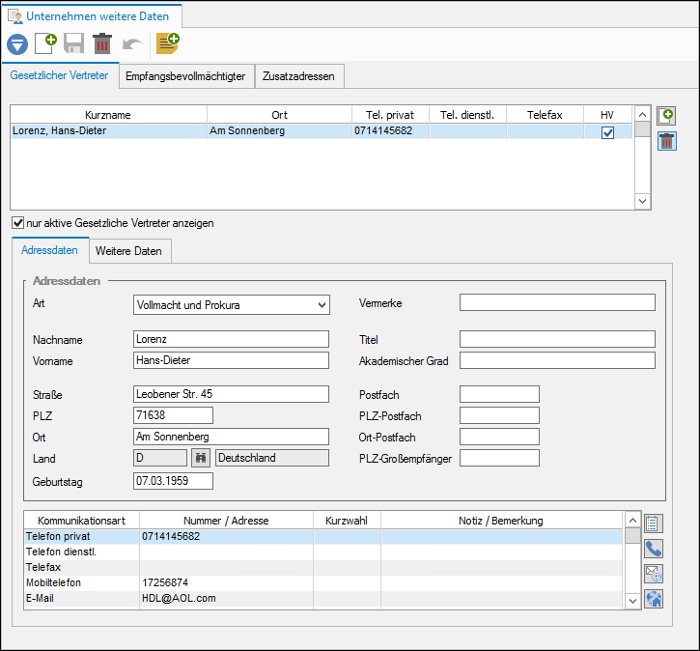Viewport: 700px width, 651px height.
Task: Click the Kurzwahl column header
Action: click(x=347, y=521)
